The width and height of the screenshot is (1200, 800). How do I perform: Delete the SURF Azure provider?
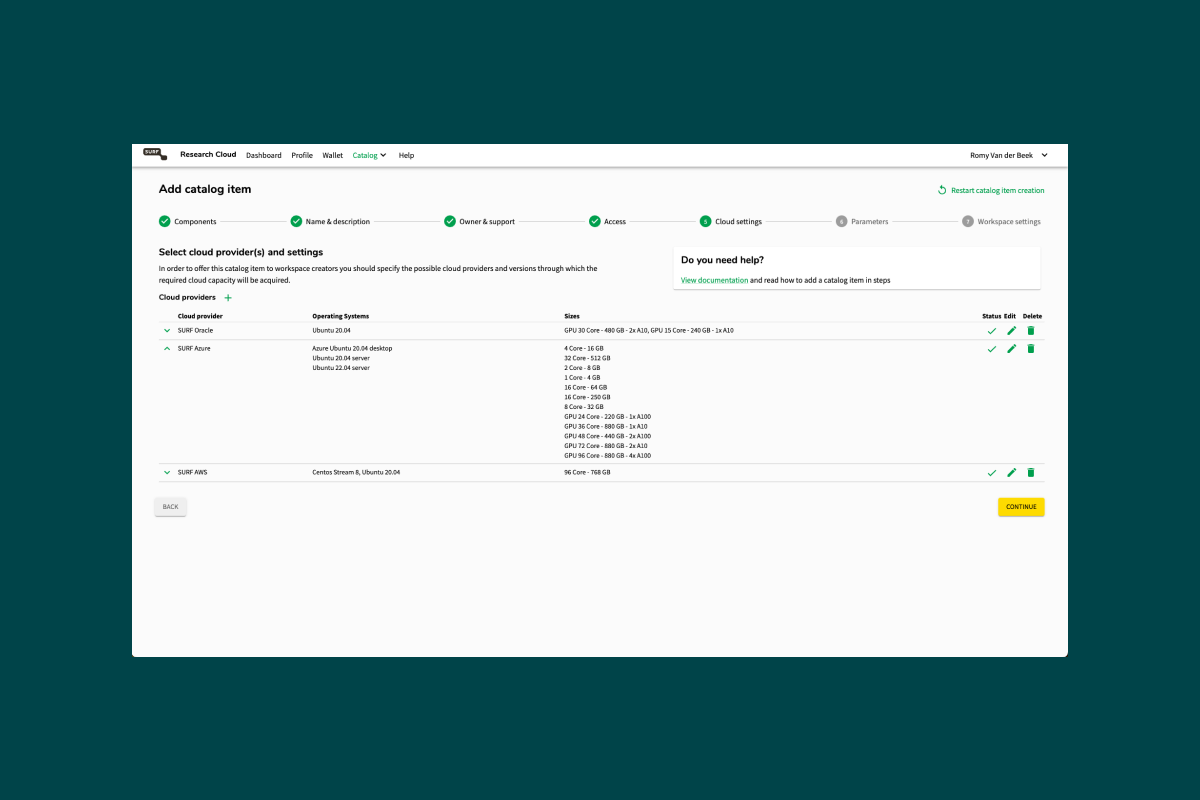(1031, 349)
